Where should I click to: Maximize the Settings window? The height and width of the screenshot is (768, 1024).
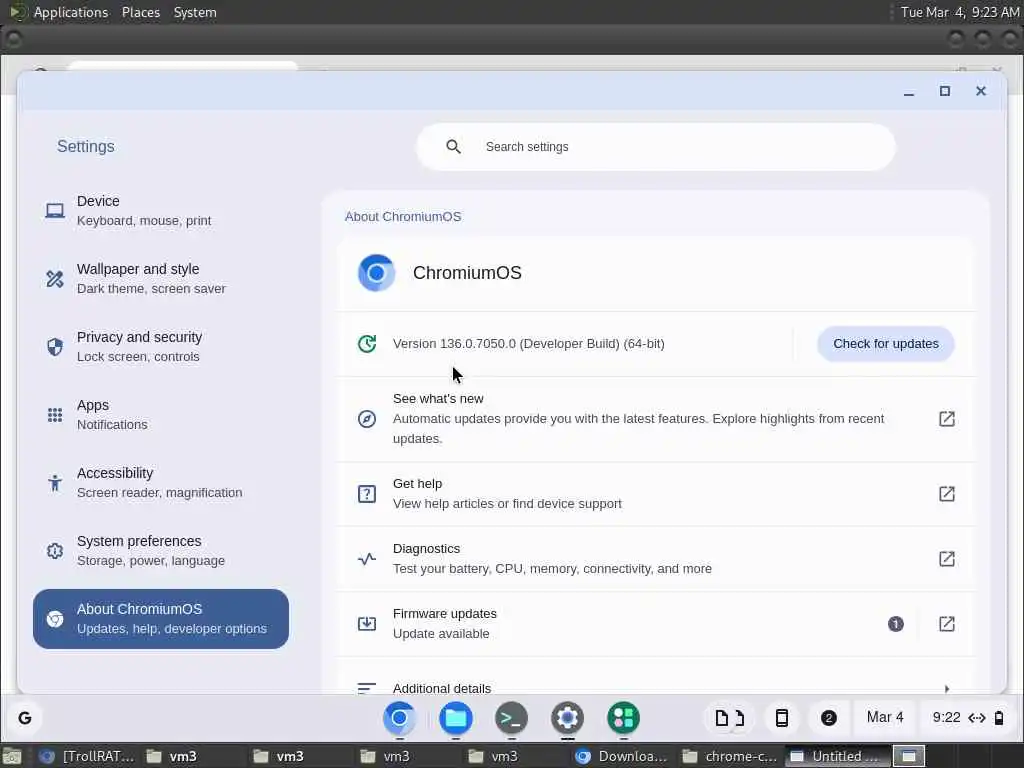pyautogui.click(x=945, y=91)
